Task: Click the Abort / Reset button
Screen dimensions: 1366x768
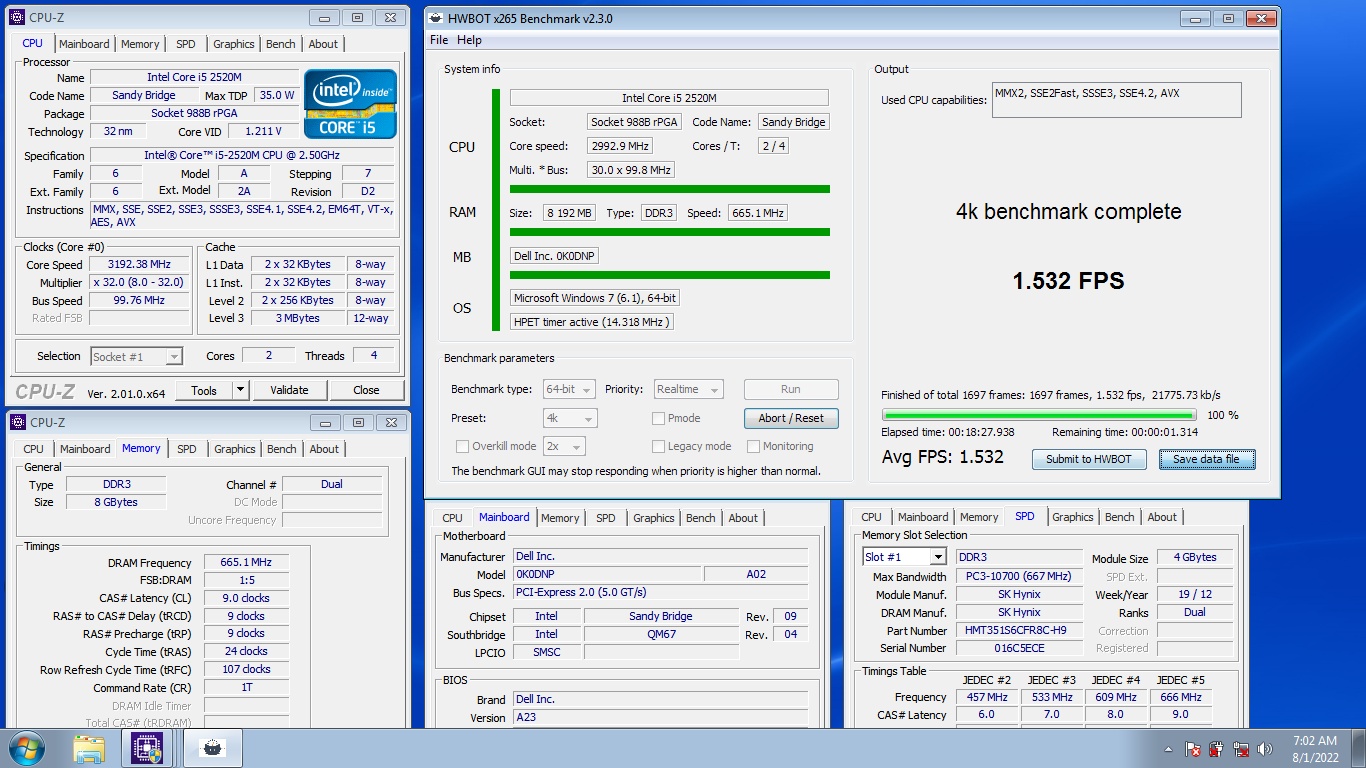Action: 791,418
